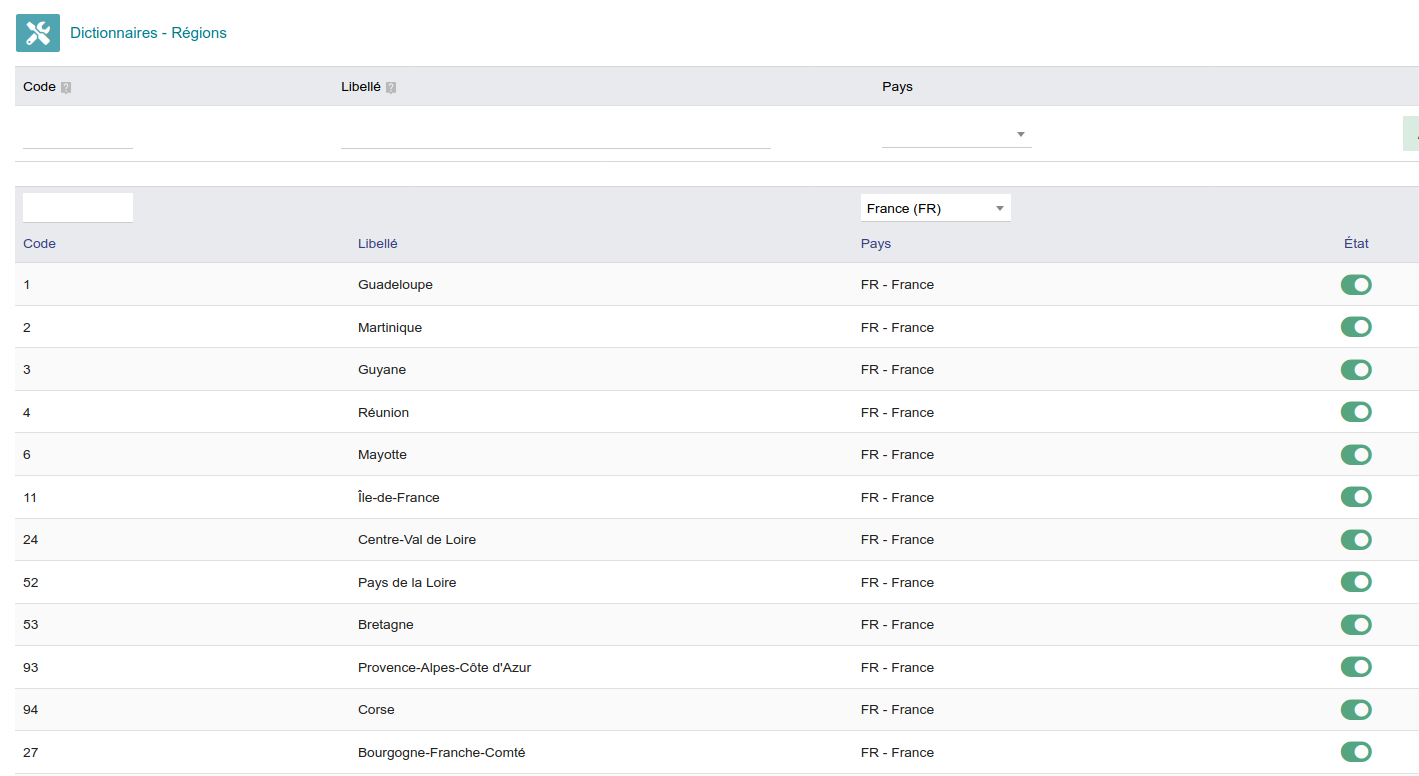Turn off the Bourgogne-Franche-Comté toggle
Viewport: 1419px width, 776px height.
[1356, 752]
